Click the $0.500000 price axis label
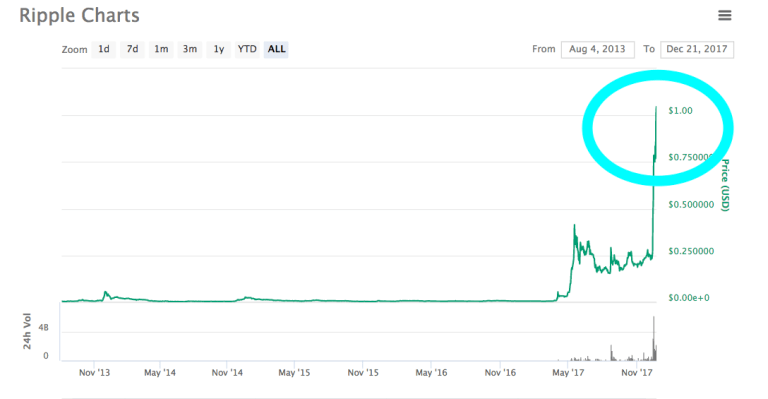This screenshot has height=399, width=768. (691, 205)
